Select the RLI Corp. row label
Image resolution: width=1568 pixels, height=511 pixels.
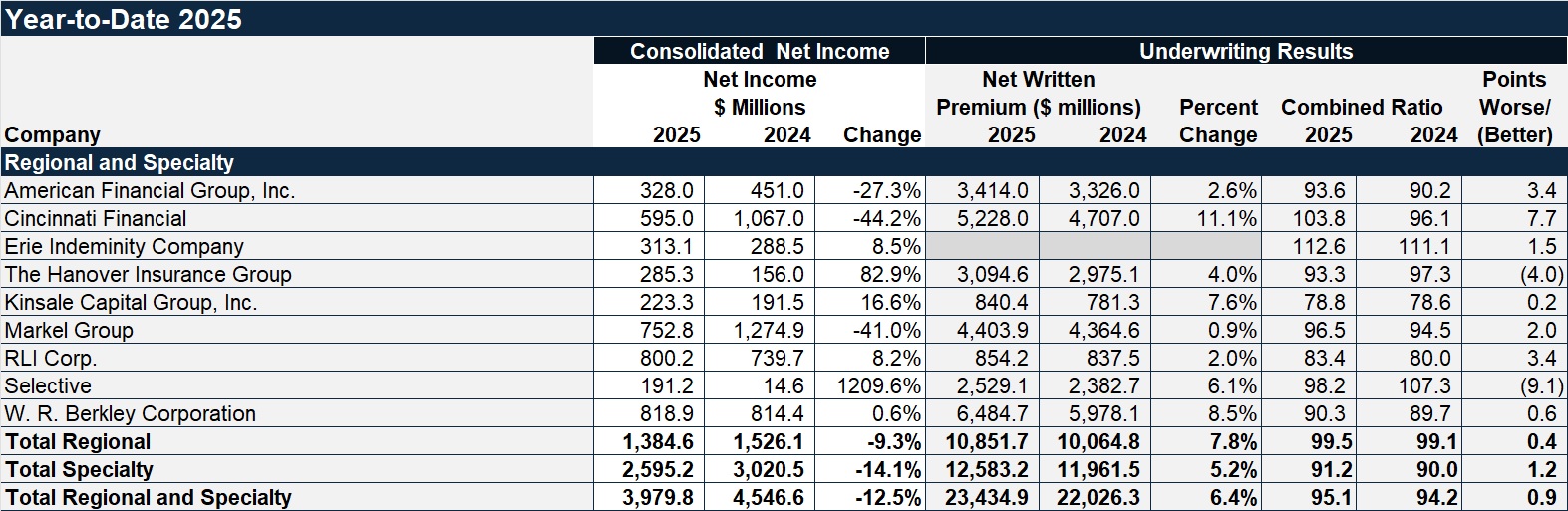pyautogui.click(x=51, y=358)
